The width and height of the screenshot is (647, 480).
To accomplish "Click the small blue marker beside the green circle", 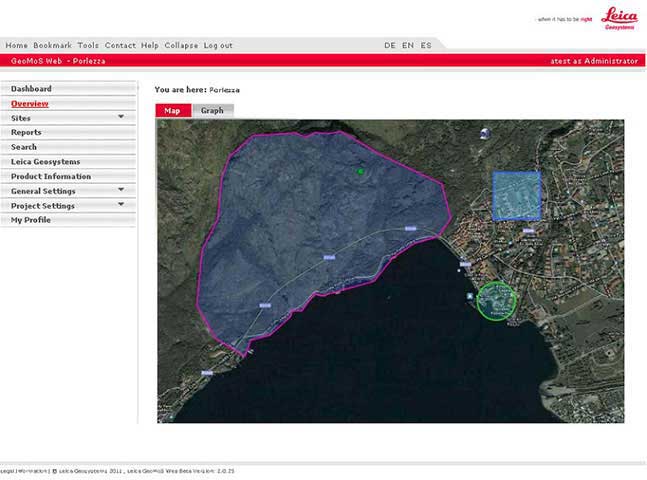I will point(470,296).
